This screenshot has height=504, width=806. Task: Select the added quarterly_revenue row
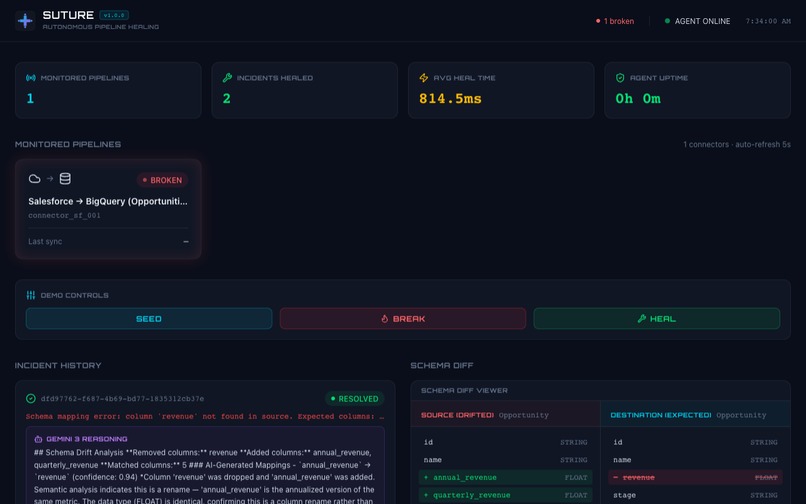(505, 495)
